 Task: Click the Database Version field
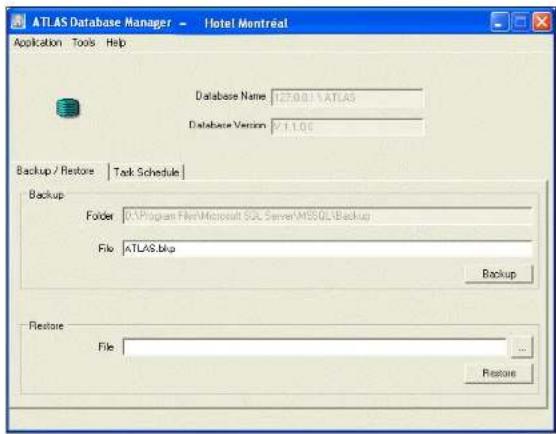[347, 127]
